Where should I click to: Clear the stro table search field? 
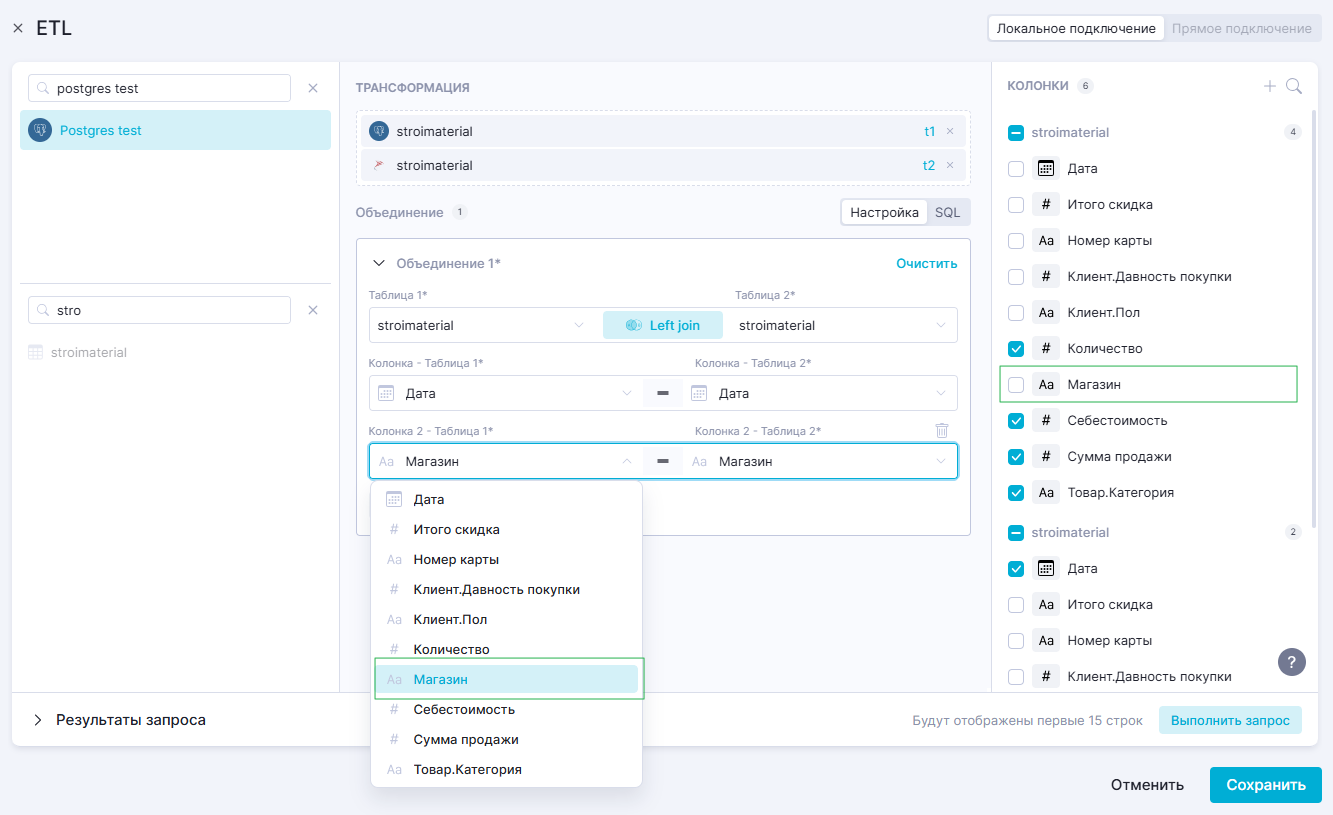point(313,310)
